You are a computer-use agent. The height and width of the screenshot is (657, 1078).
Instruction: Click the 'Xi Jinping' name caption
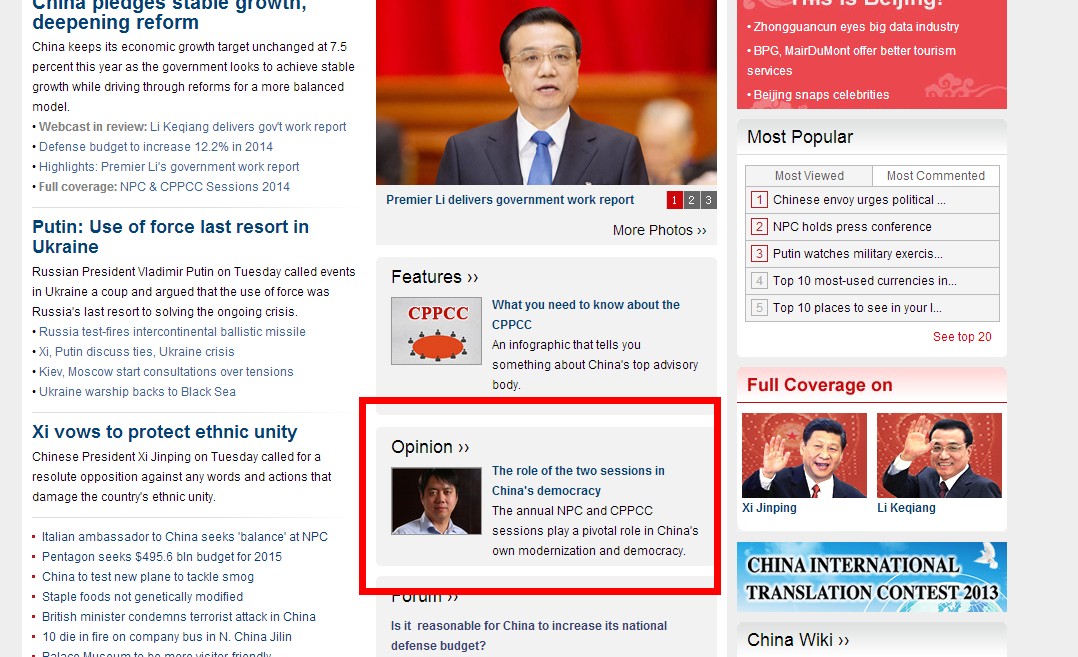pyautogui.click(x=769, y=508)
